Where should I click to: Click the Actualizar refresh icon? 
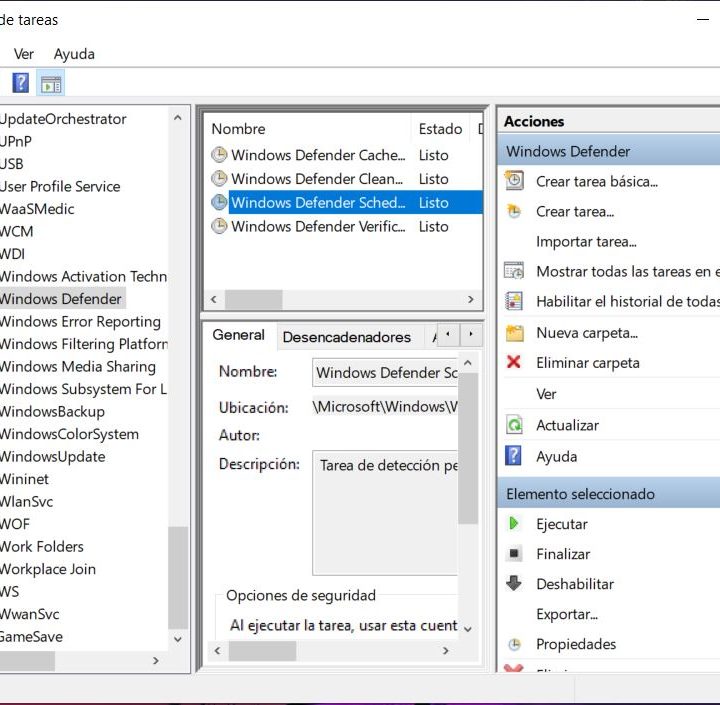coord(514,425)
